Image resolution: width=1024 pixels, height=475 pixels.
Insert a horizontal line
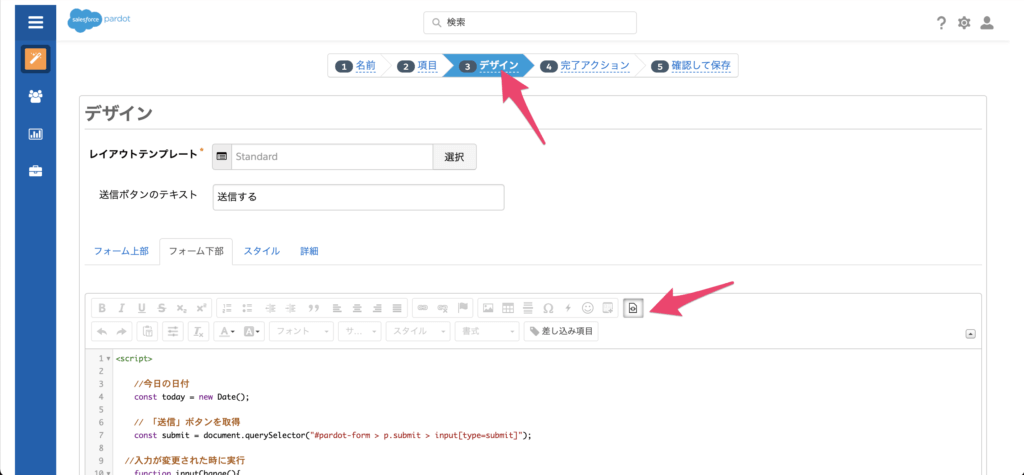[x=528, y=308]
